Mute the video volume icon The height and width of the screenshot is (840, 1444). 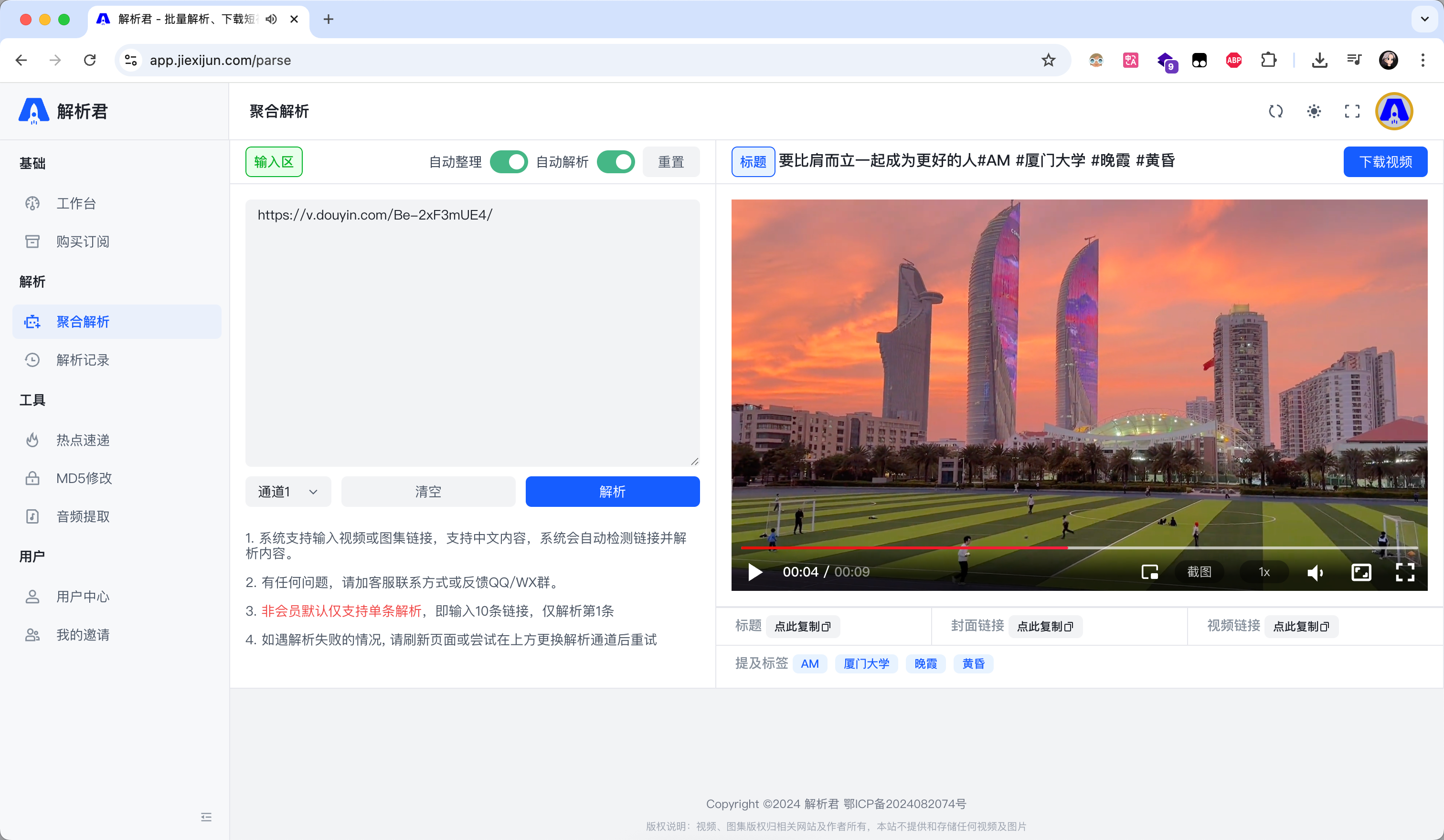pos(1315,572)
